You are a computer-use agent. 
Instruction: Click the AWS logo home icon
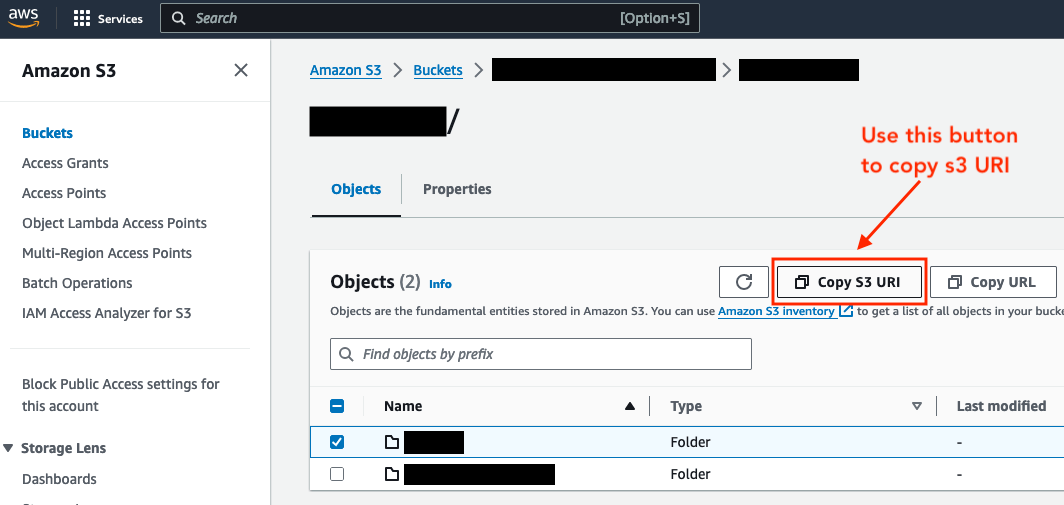(24, 18)
